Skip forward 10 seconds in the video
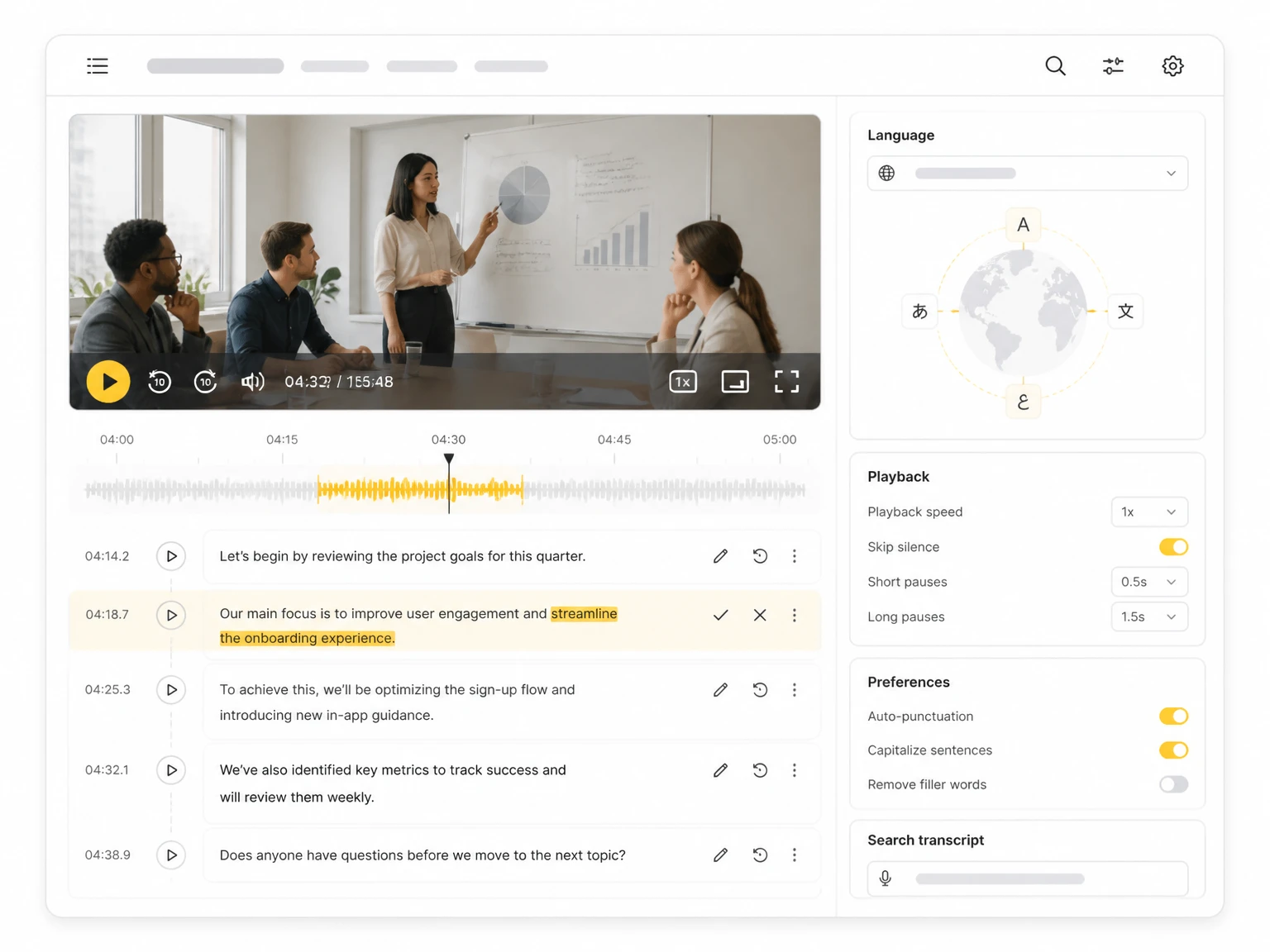Screen dimensions: 1270x952 [x=205, y=382]
